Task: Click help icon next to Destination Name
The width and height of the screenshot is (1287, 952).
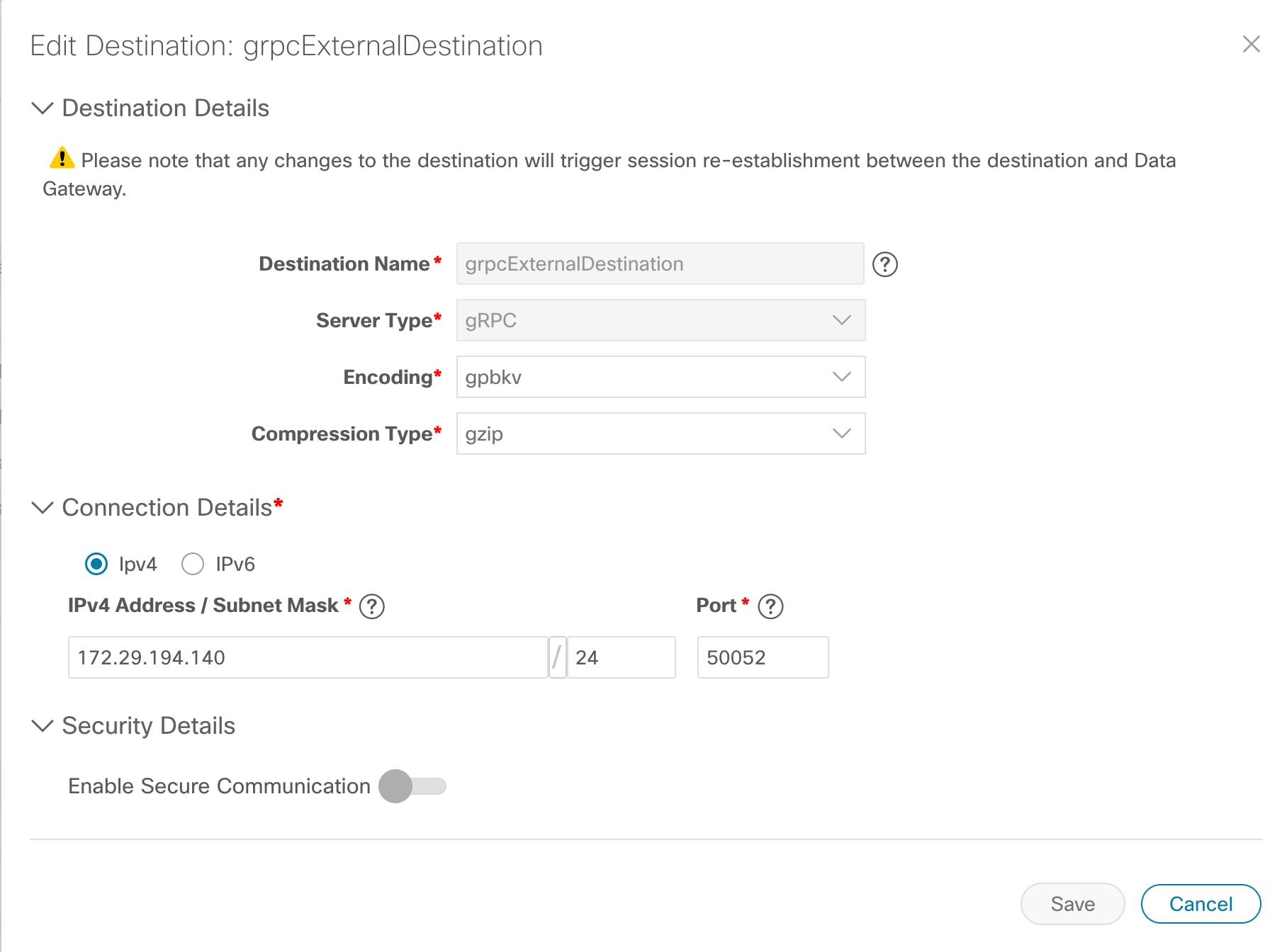Action: 884,264
